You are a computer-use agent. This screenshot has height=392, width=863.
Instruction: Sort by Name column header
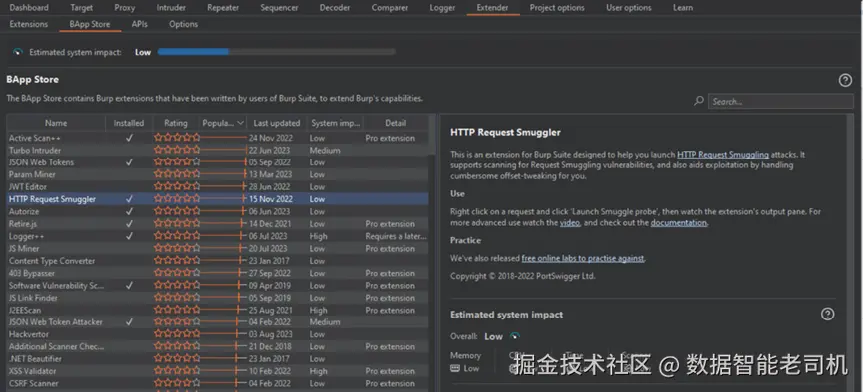[x=56, y=123]
